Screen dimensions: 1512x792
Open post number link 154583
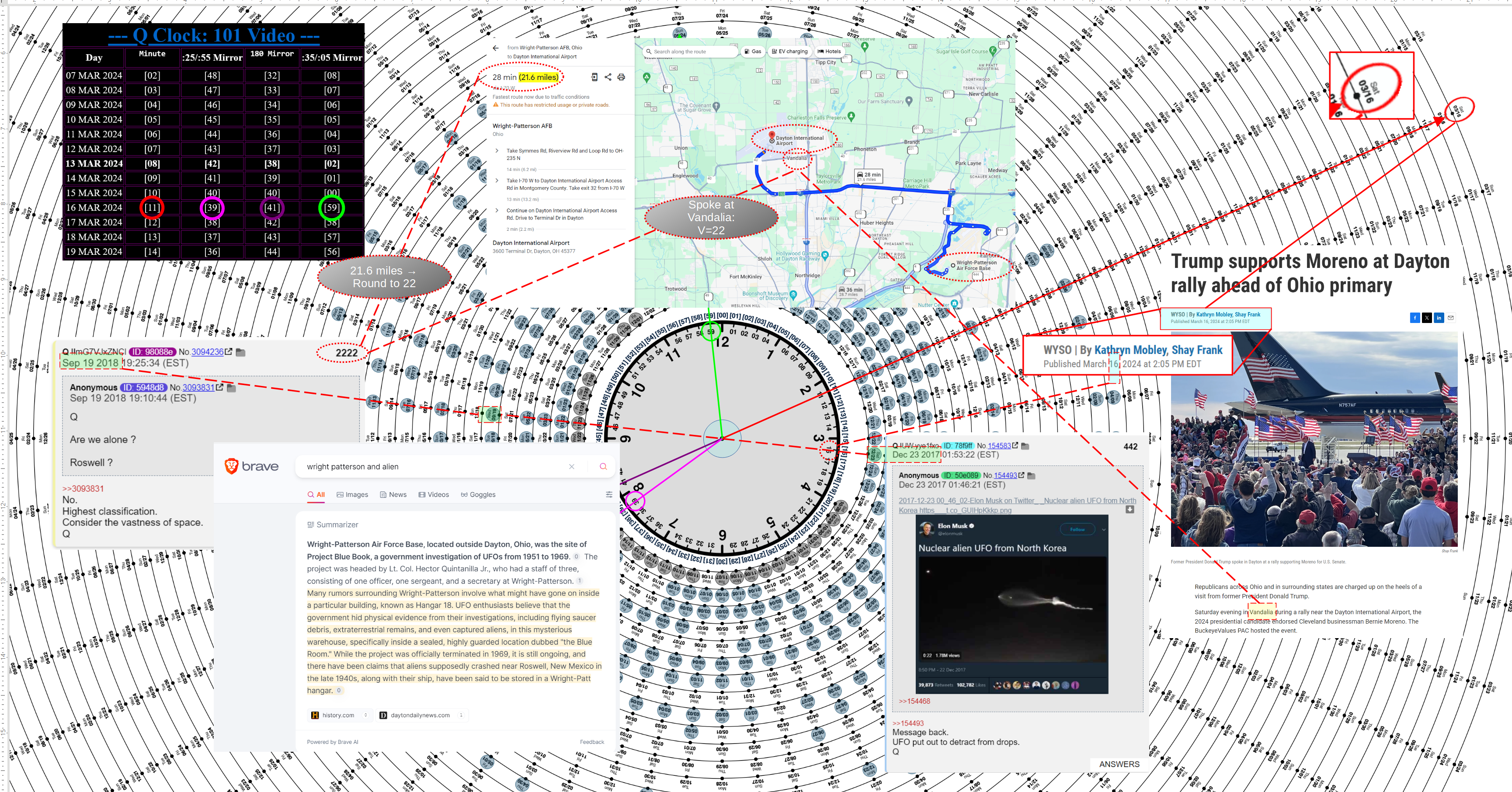[x=999, y=446]
